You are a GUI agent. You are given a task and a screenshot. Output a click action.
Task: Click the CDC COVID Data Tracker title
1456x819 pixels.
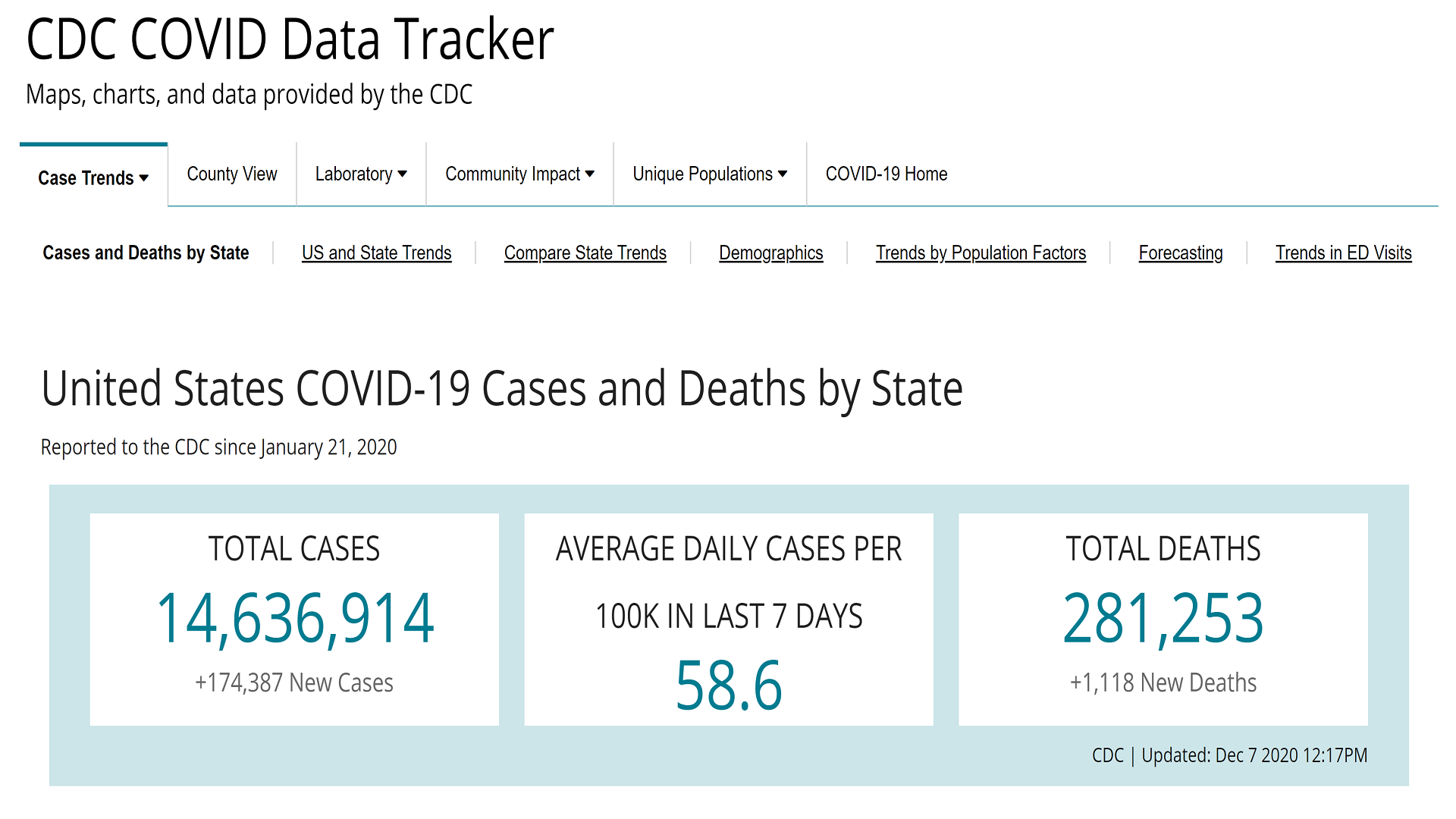(290, 39)
